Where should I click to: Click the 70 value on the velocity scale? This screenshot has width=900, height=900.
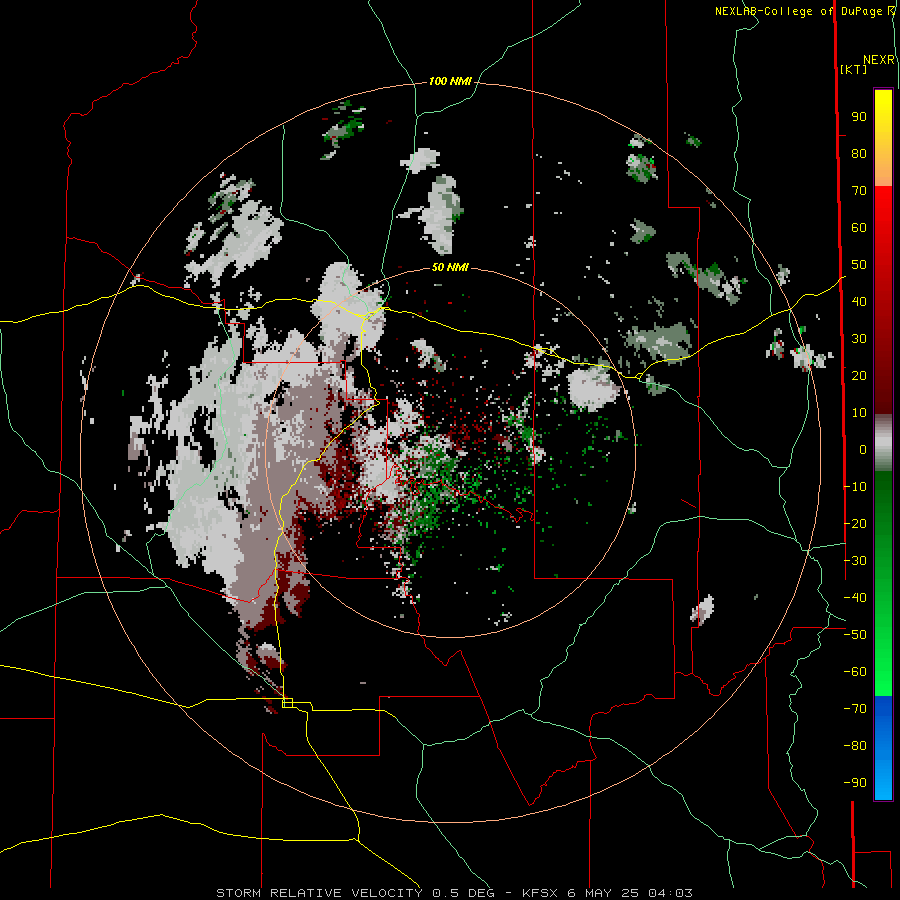(859, 191)
